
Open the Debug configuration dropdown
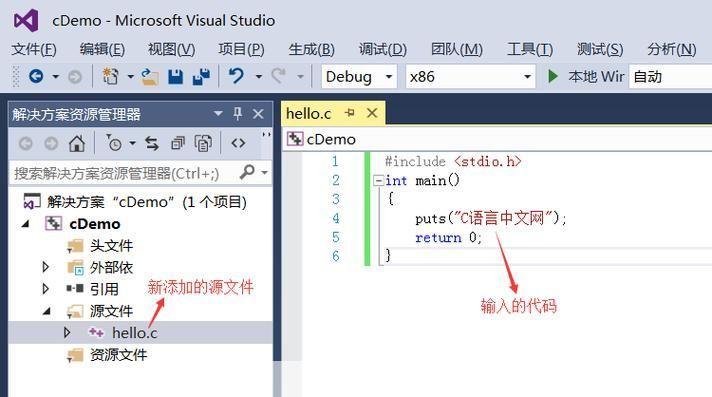tap(359, 76)
